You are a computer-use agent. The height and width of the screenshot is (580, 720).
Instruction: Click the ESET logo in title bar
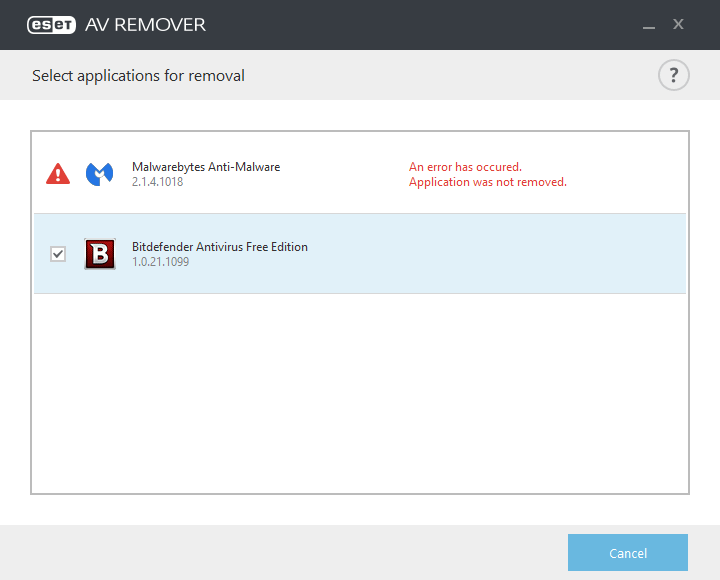point(51,25)
